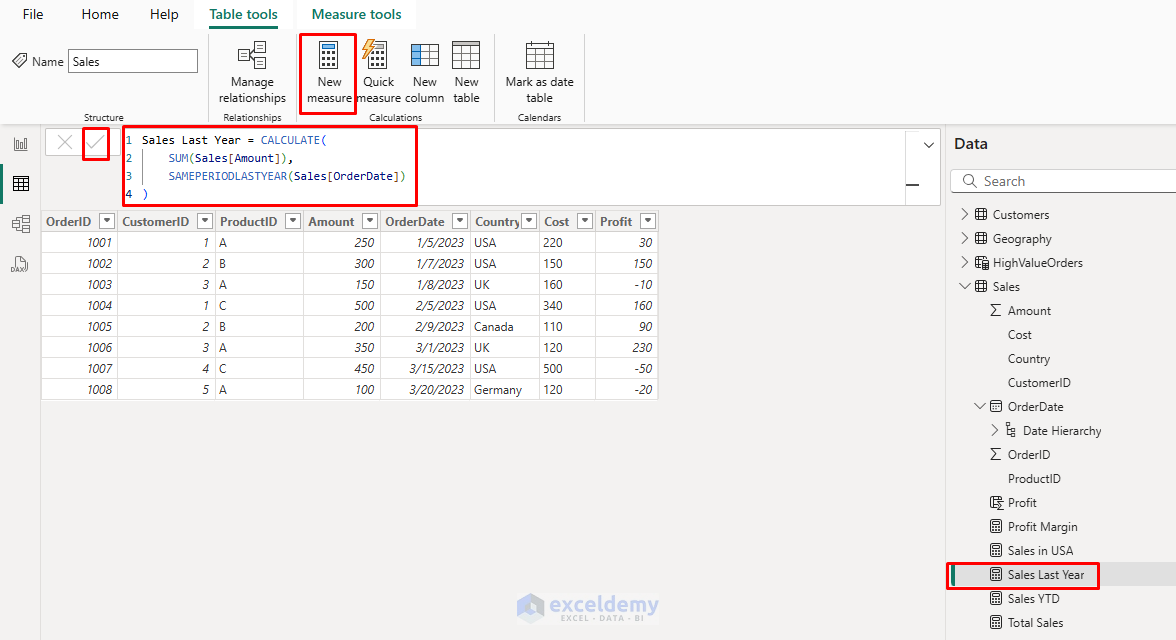The width and height of the screenshot is (1176, 640).
Task: Expand the formula bar with chevron
Action: 928,145
